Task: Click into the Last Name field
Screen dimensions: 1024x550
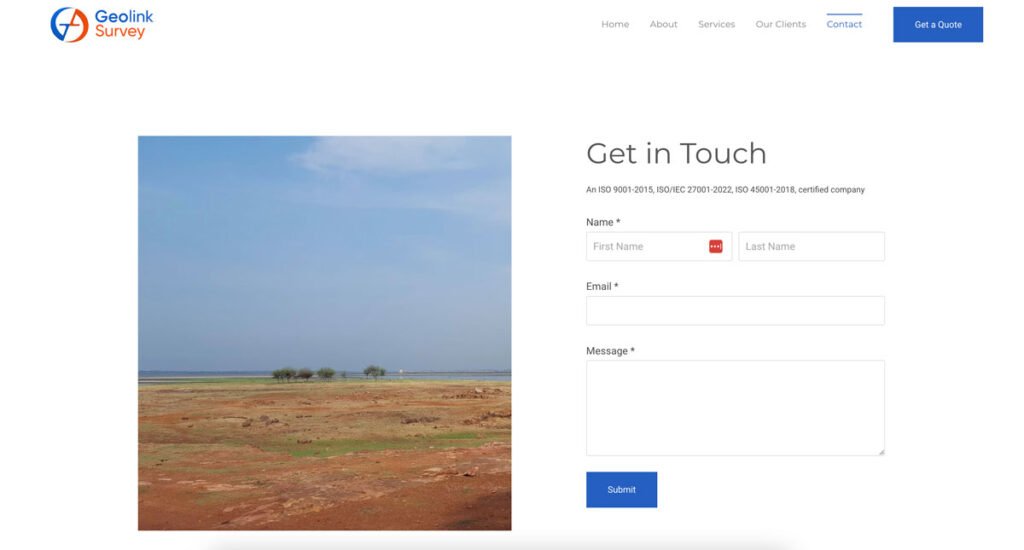Action: 811,247
